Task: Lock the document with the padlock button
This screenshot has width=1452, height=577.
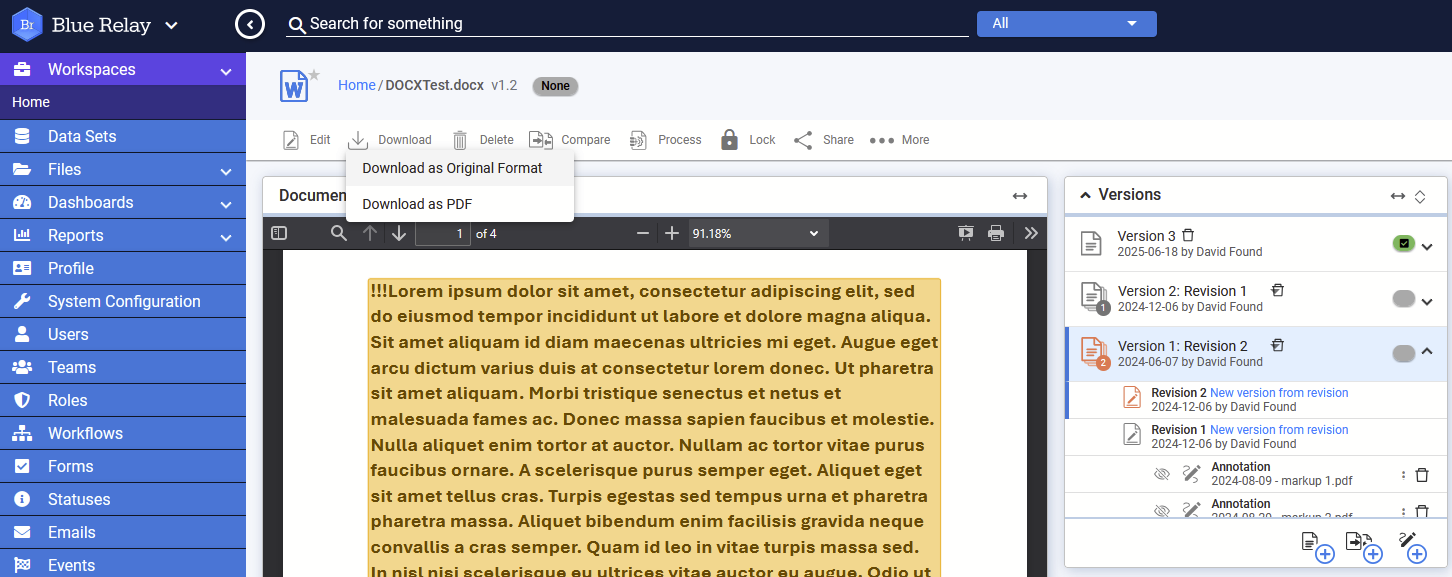Action: [x=748, y=140]
